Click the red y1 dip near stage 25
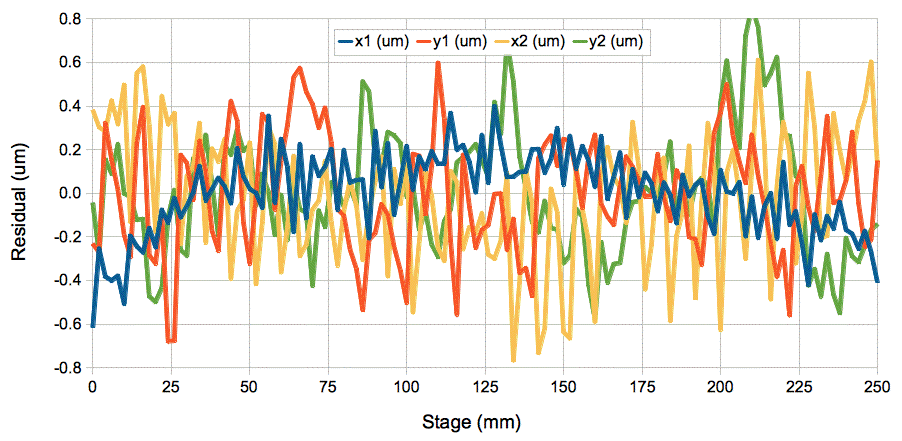This screenshot has height=441, width=902. (x=171, y=341)
